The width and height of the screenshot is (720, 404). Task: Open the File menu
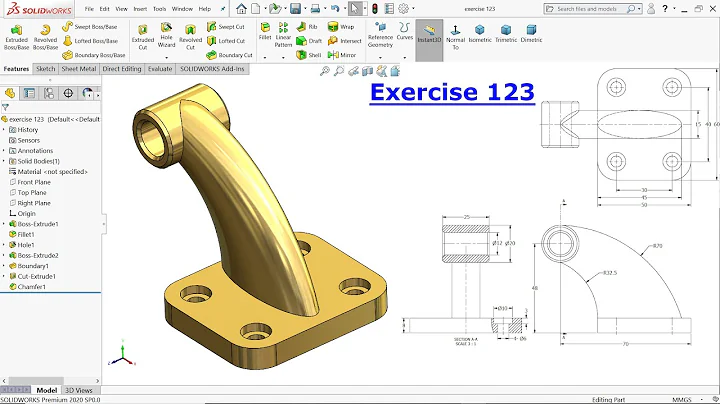coord(89,9)
